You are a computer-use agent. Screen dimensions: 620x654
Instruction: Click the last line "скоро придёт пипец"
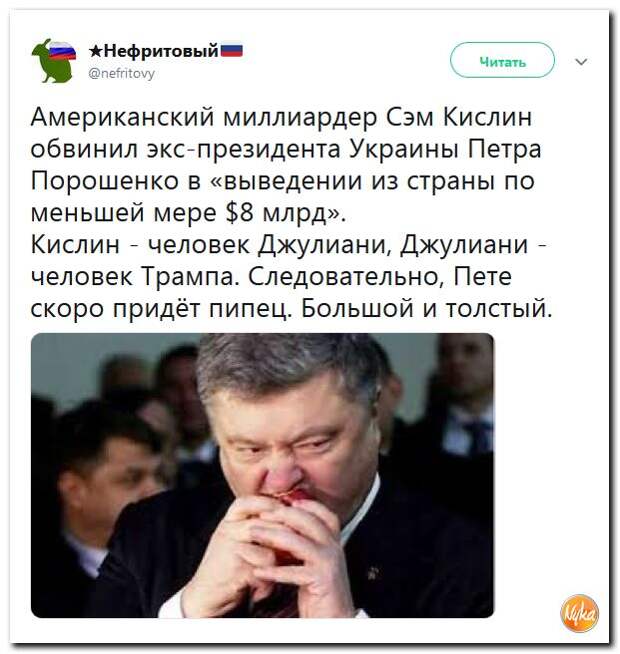point(160,307)
